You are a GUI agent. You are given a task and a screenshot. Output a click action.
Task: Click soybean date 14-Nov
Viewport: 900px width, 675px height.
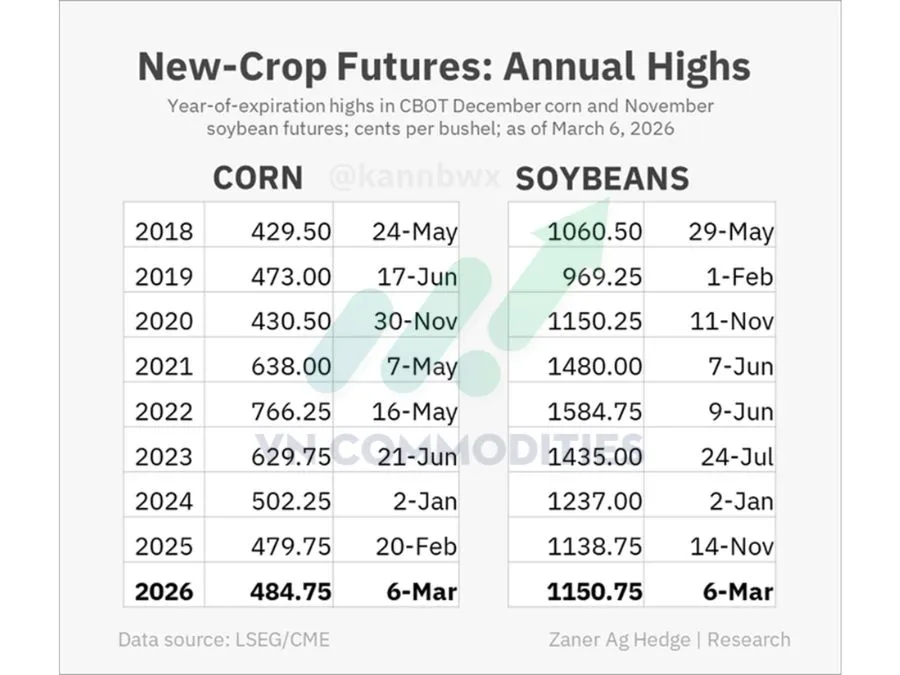[x=731, y=547]
